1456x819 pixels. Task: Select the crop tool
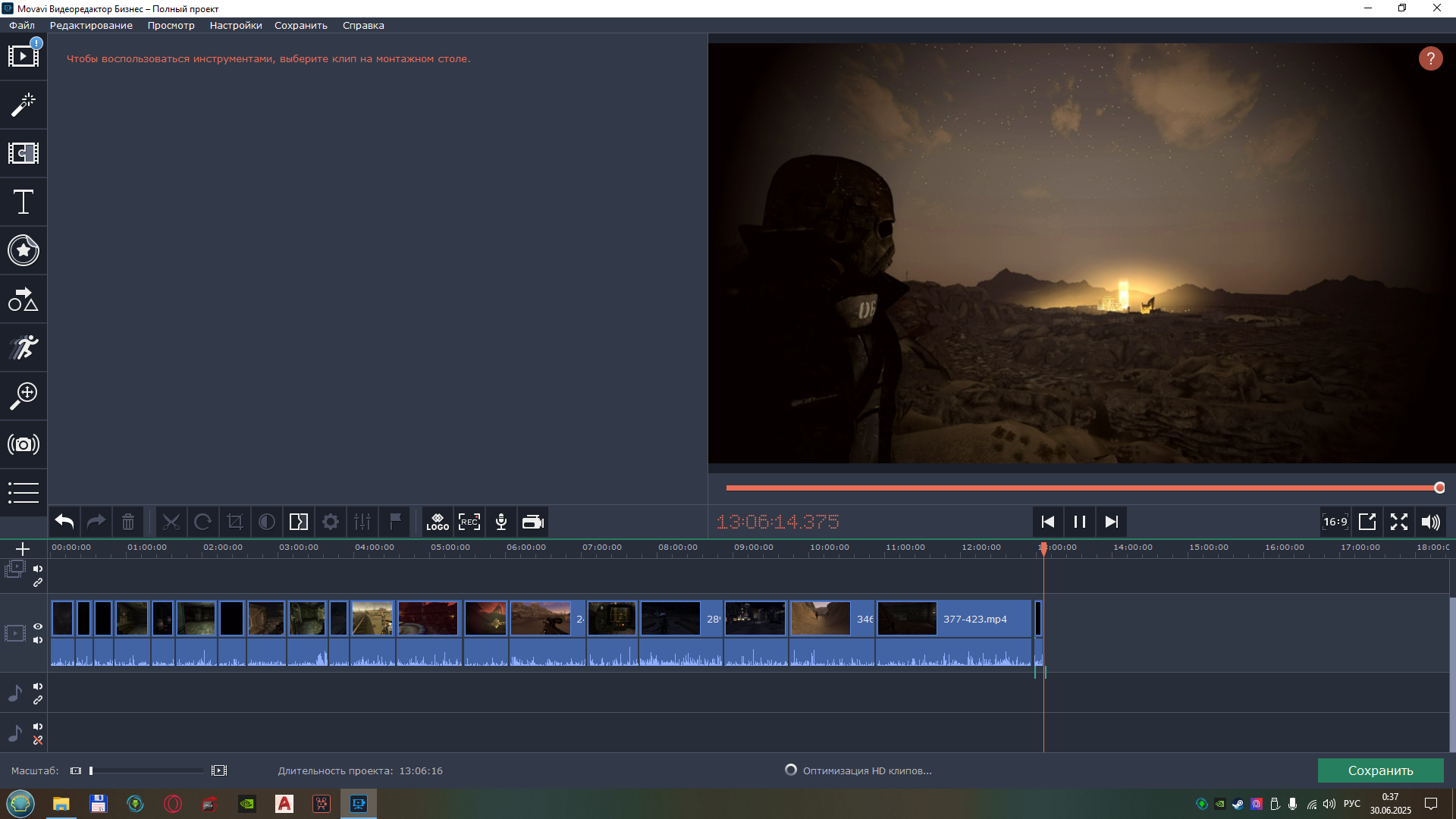click(235, 522)
